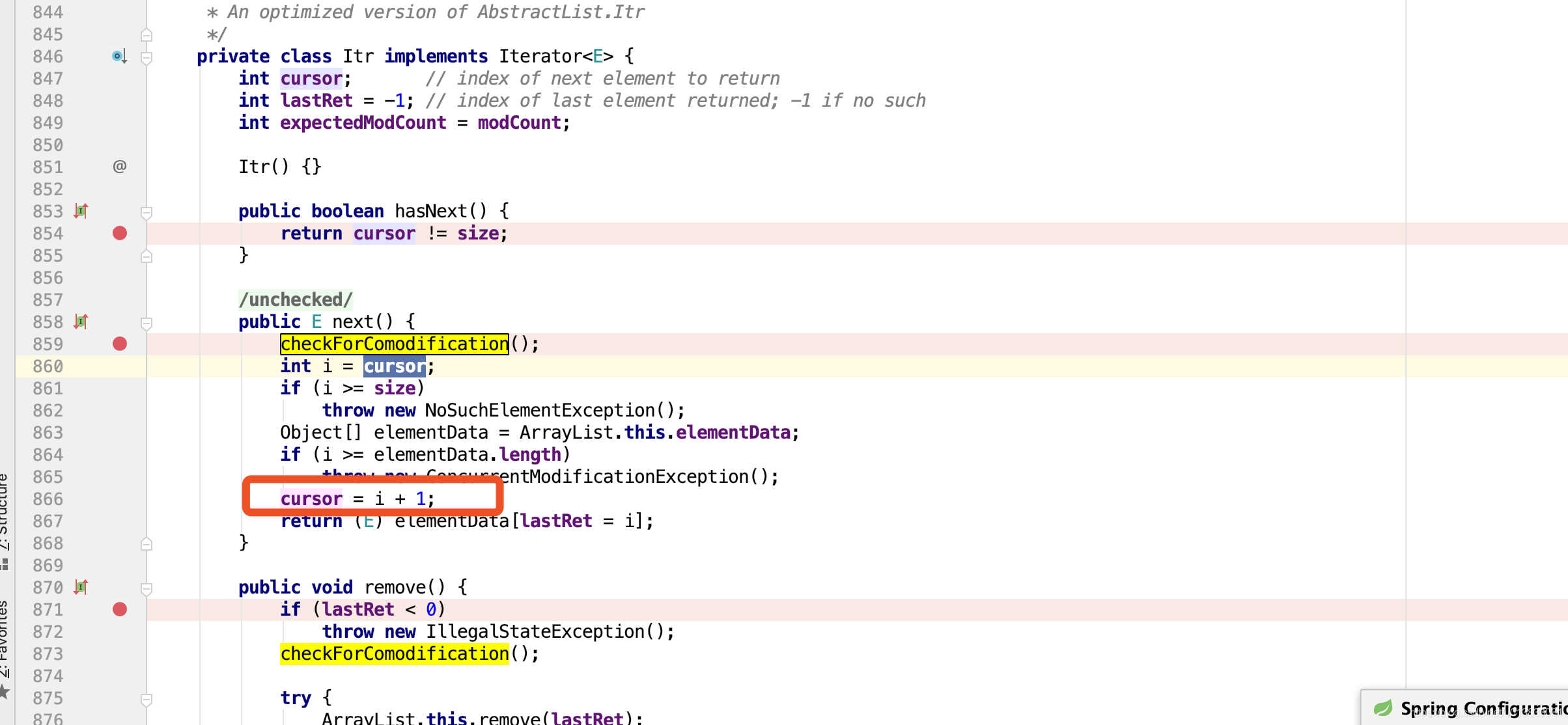Open the Structure tool window tab
Viewport: 1568px width, 725px height.
(x=4, y=521)
